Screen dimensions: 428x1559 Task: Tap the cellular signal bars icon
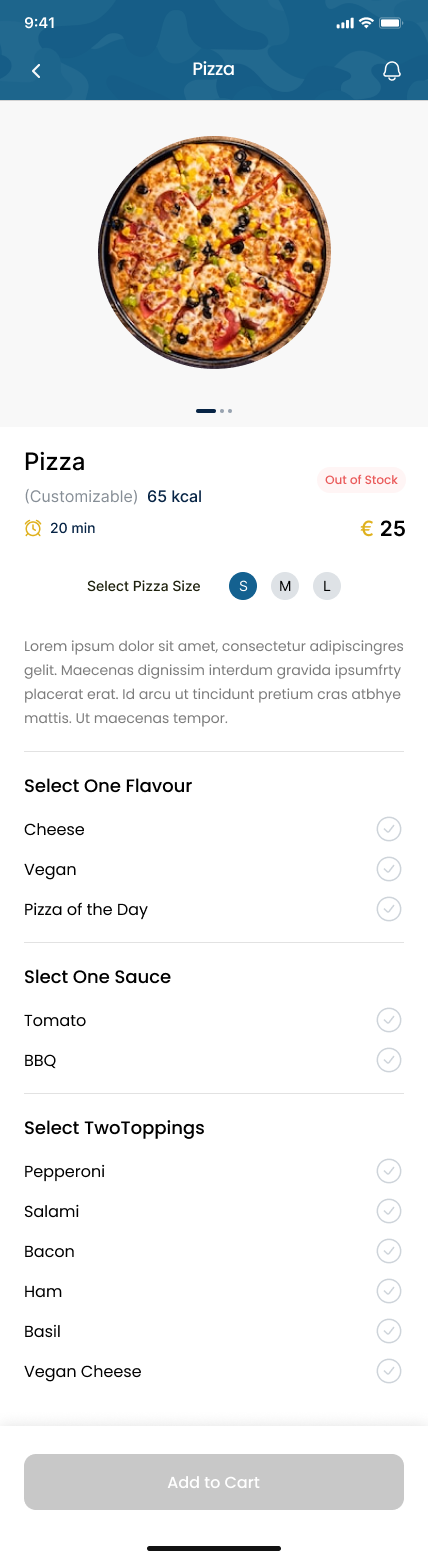coord(345,23)
